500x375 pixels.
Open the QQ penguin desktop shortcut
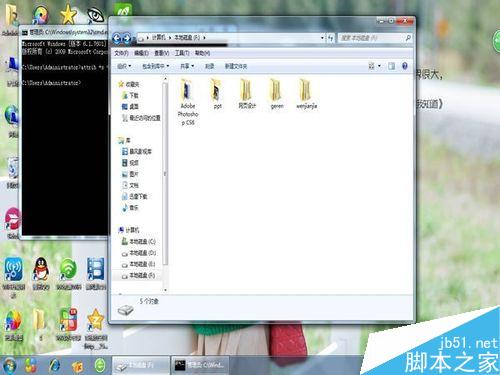point(41,274)
